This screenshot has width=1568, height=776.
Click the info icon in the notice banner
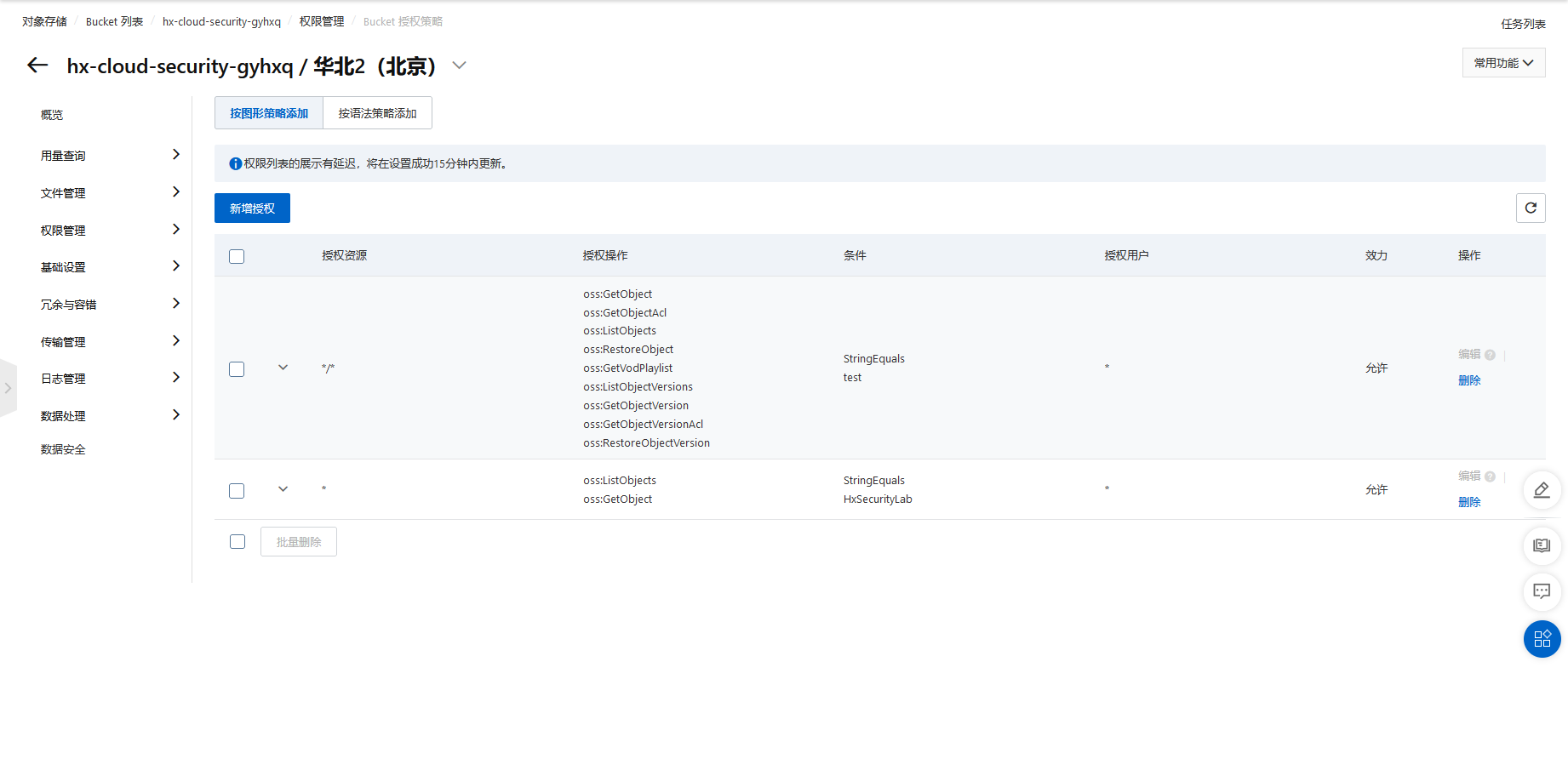point(236,163)
